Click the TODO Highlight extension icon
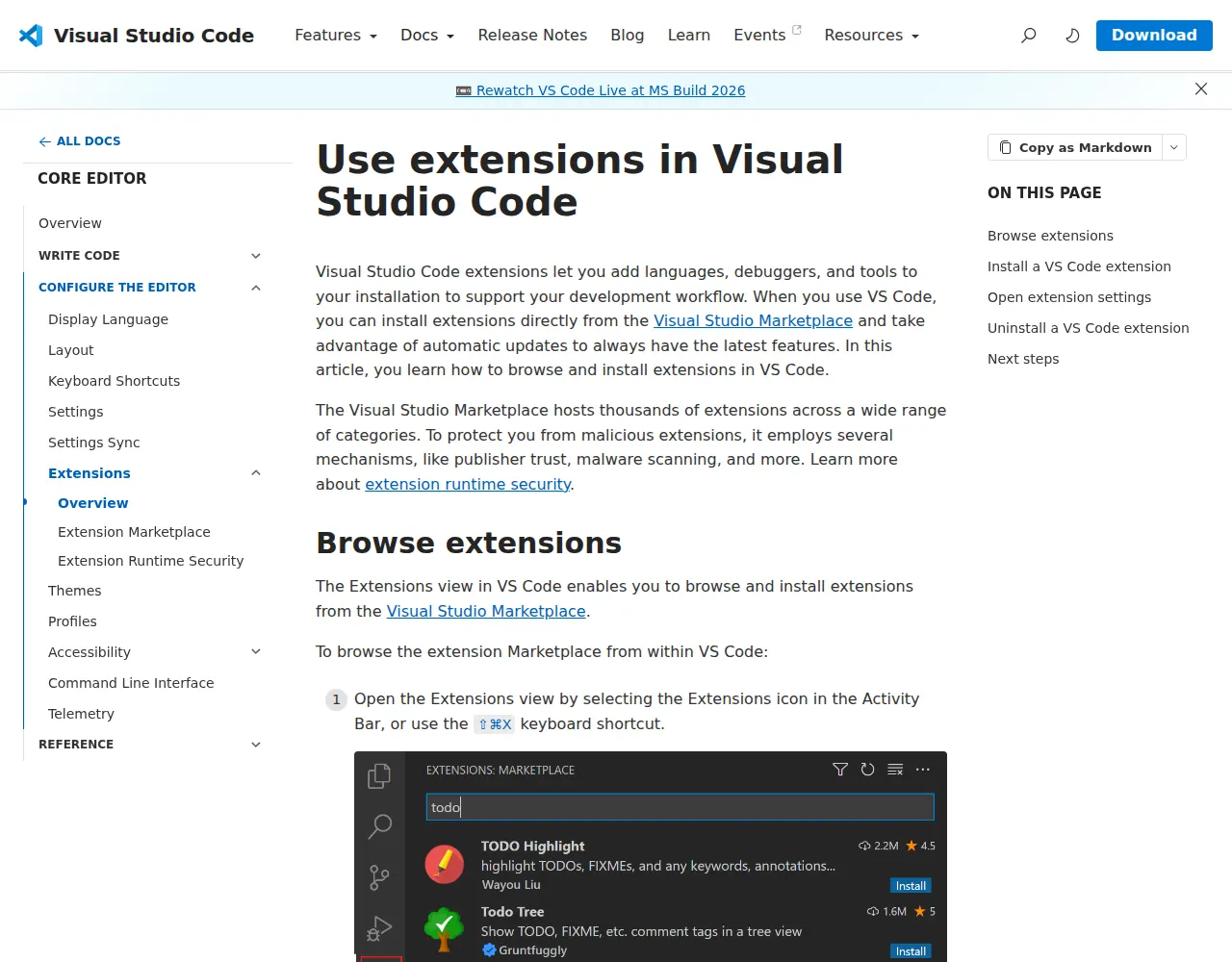The width and height of the screenshot is (1232, 962). coord(444,864)
